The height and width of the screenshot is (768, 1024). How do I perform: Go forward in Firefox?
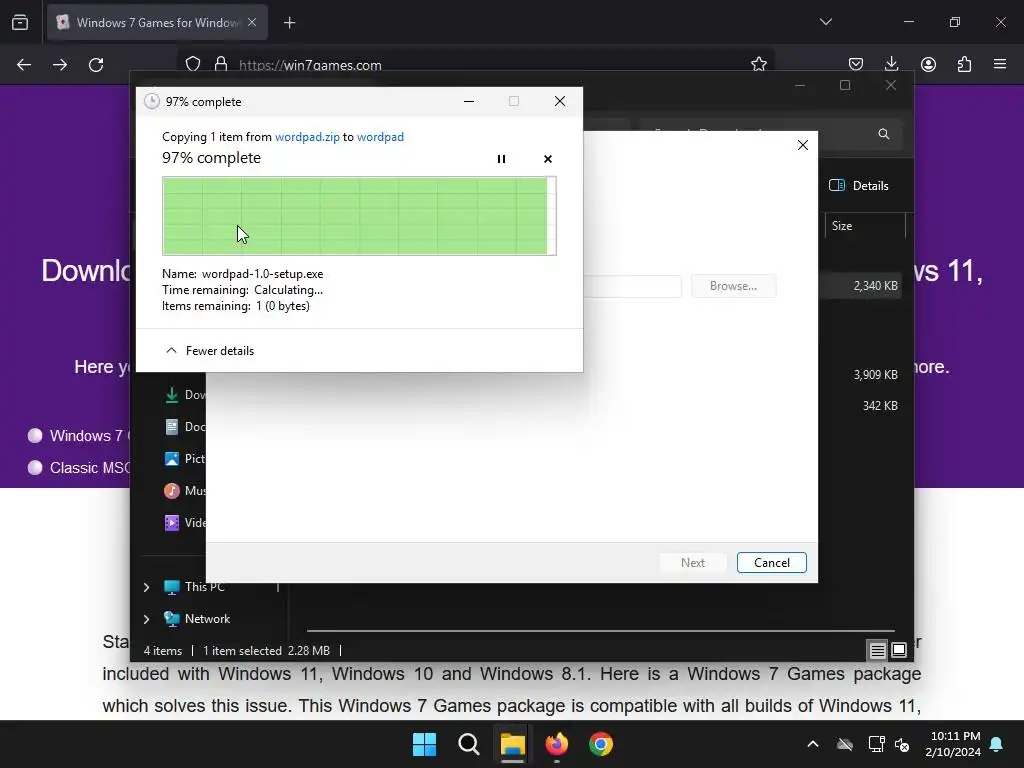60,65
